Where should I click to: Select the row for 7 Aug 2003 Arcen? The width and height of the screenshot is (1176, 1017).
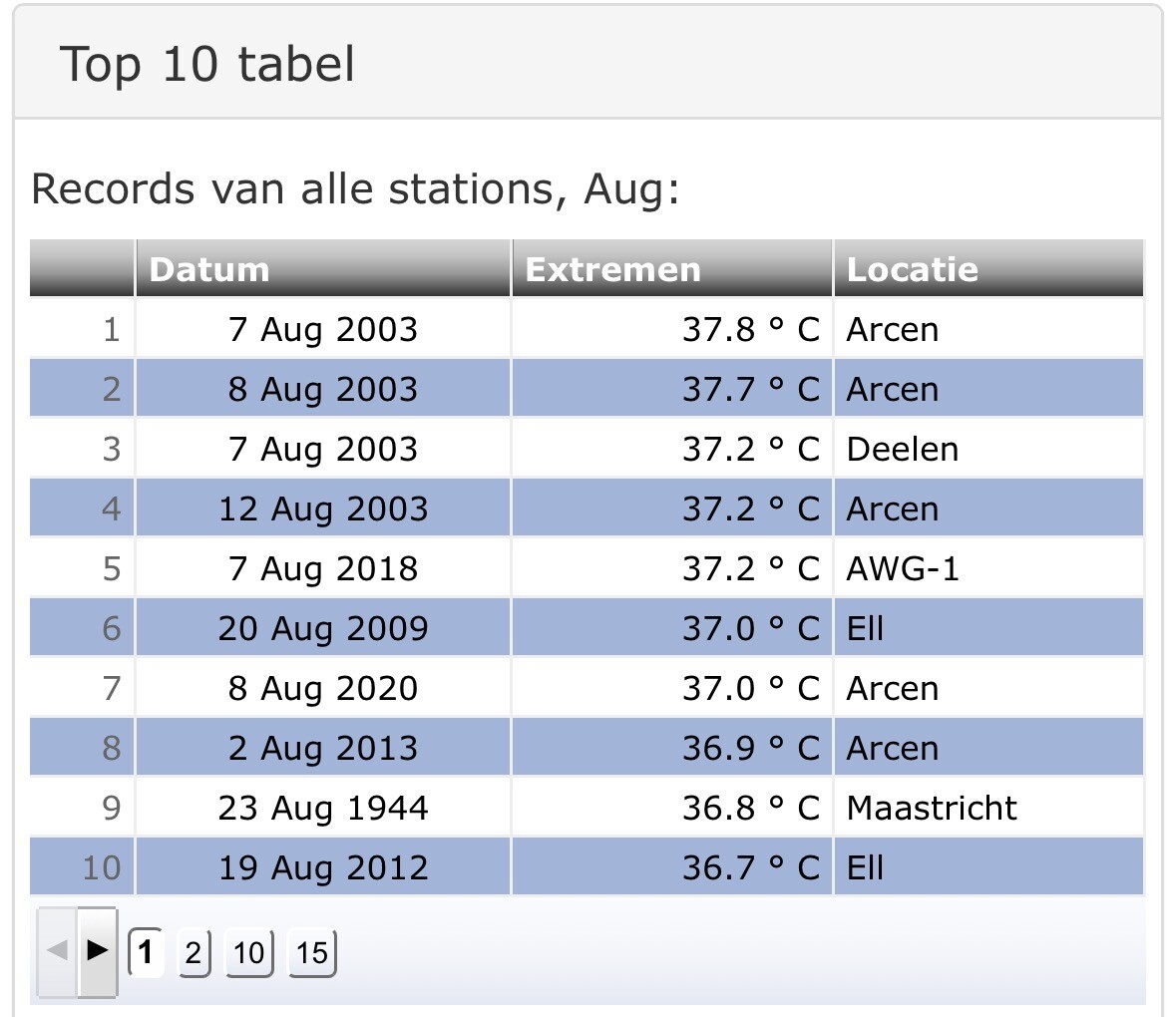coord(587,329)
